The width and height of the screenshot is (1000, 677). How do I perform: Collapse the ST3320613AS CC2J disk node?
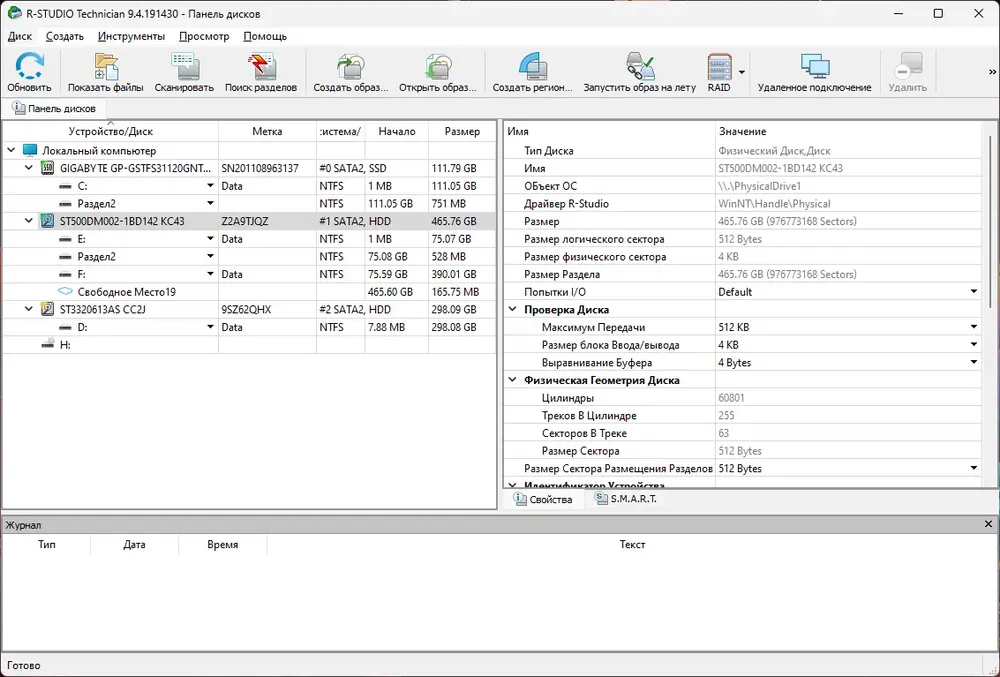tap(29, 309)
